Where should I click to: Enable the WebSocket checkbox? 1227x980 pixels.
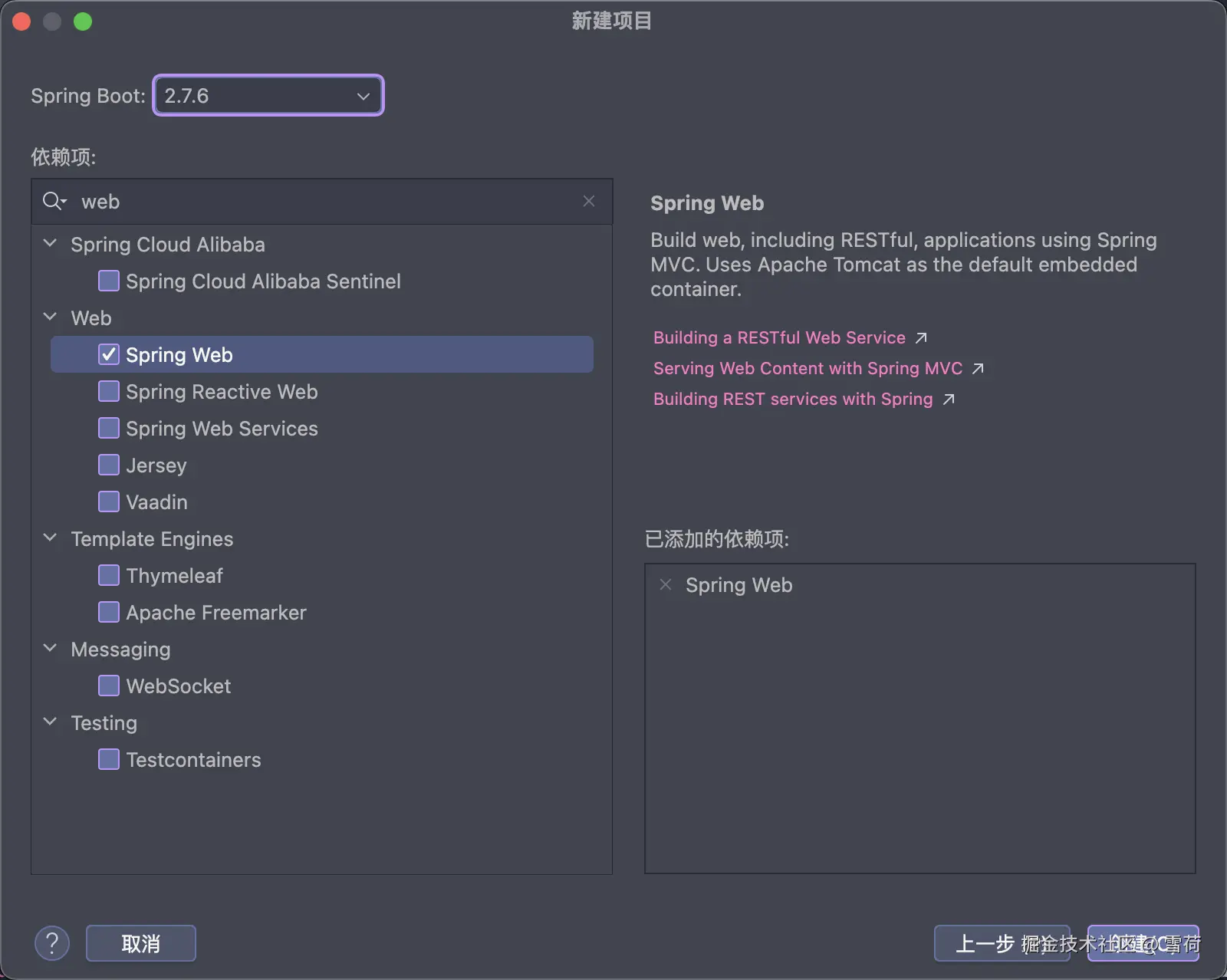(x=109, y=686)
